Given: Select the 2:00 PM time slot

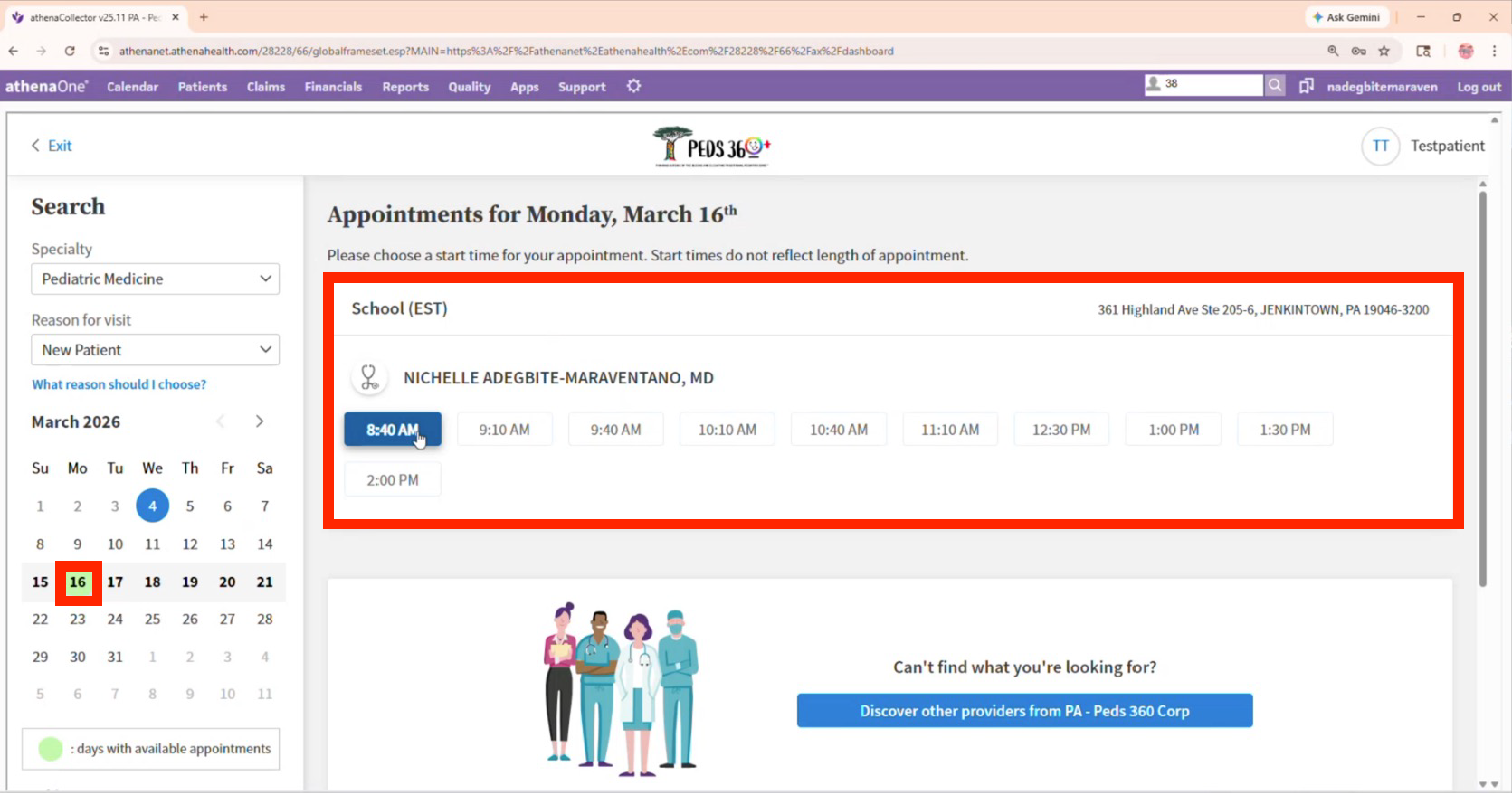Looking at the screenshot, I should (393, 480).
